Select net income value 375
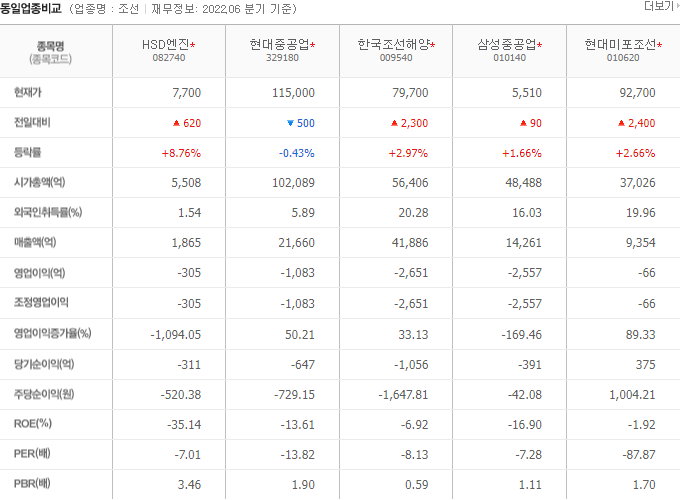680x500 pixels. (646, 365)
